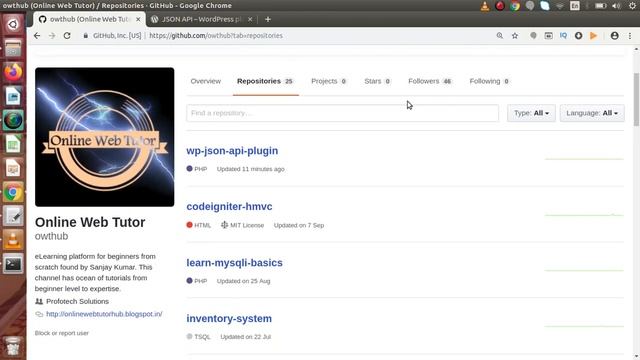Image resolution: width=640 pixels, height=360 pixels.
Task: Reload the GitHub page
Action: [67, 36]
